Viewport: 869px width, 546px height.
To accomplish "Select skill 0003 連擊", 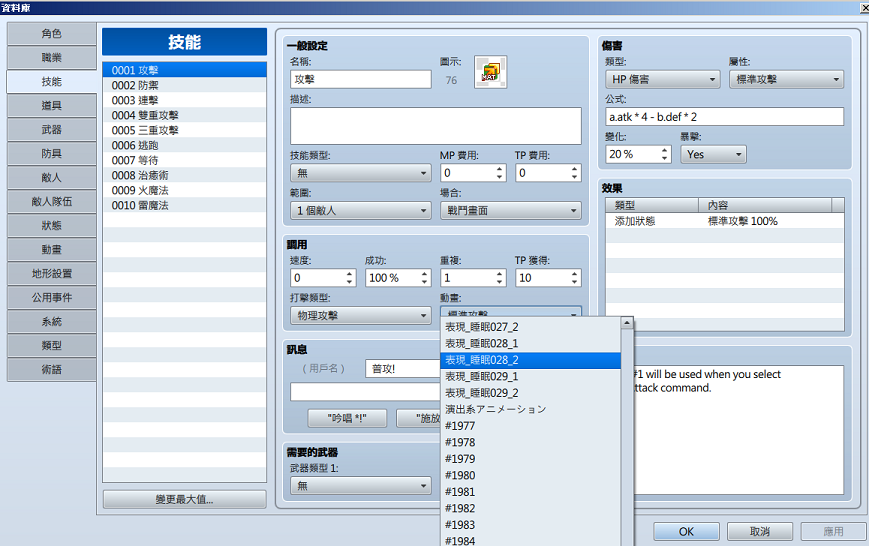I will point(185,100).
